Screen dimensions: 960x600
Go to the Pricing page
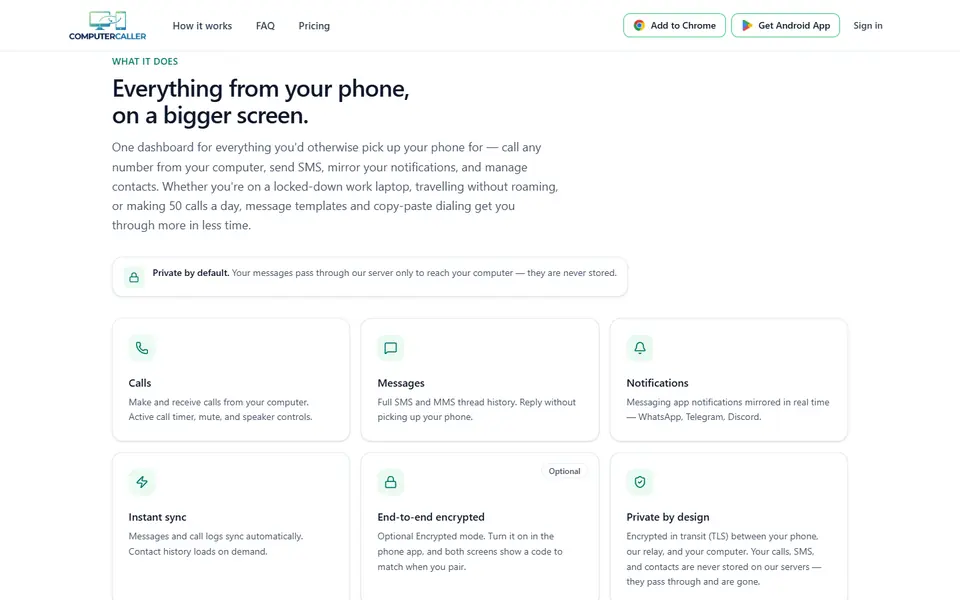tap(314, 26)
